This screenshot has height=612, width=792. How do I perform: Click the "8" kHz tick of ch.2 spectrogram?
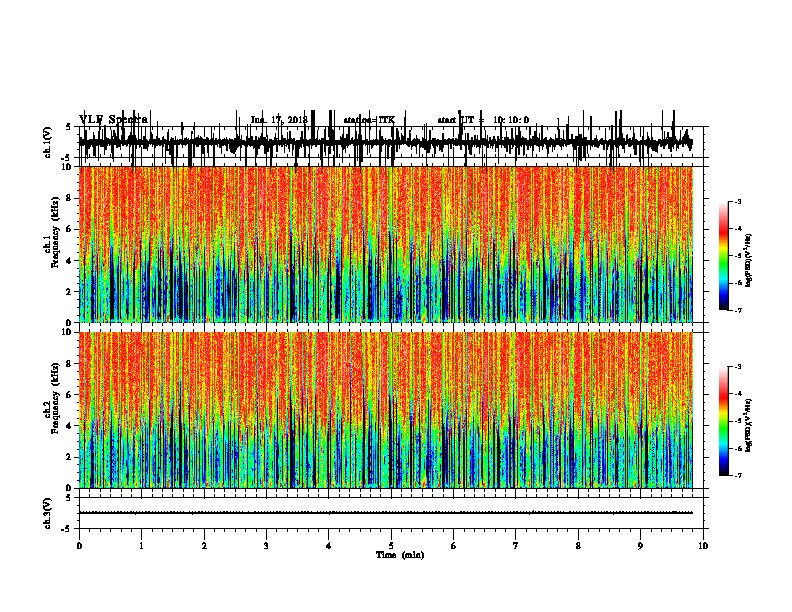70,364
